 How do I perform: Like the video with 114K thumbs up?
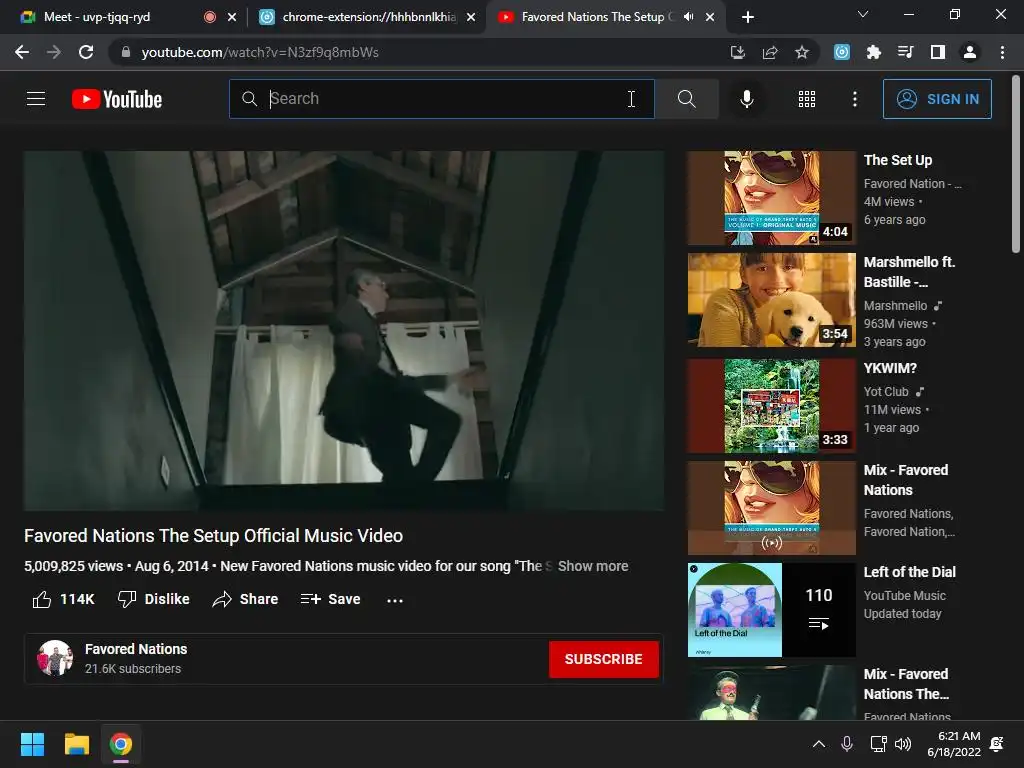click(63, 599)
